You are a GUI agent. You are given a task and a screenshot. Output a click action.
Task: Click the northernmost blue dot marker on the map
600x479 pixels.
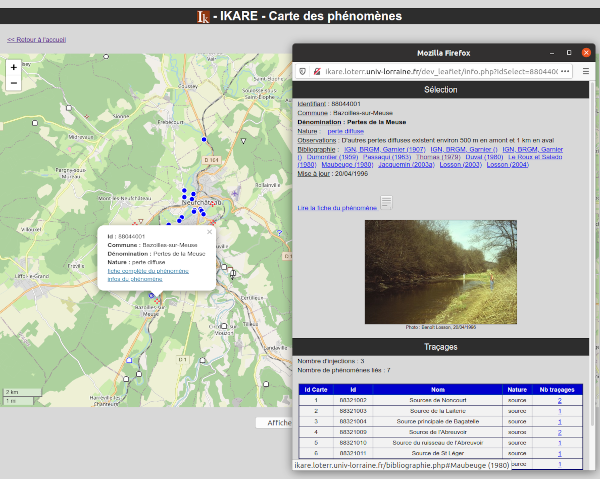pyautogui.click(x=203, y=140)
